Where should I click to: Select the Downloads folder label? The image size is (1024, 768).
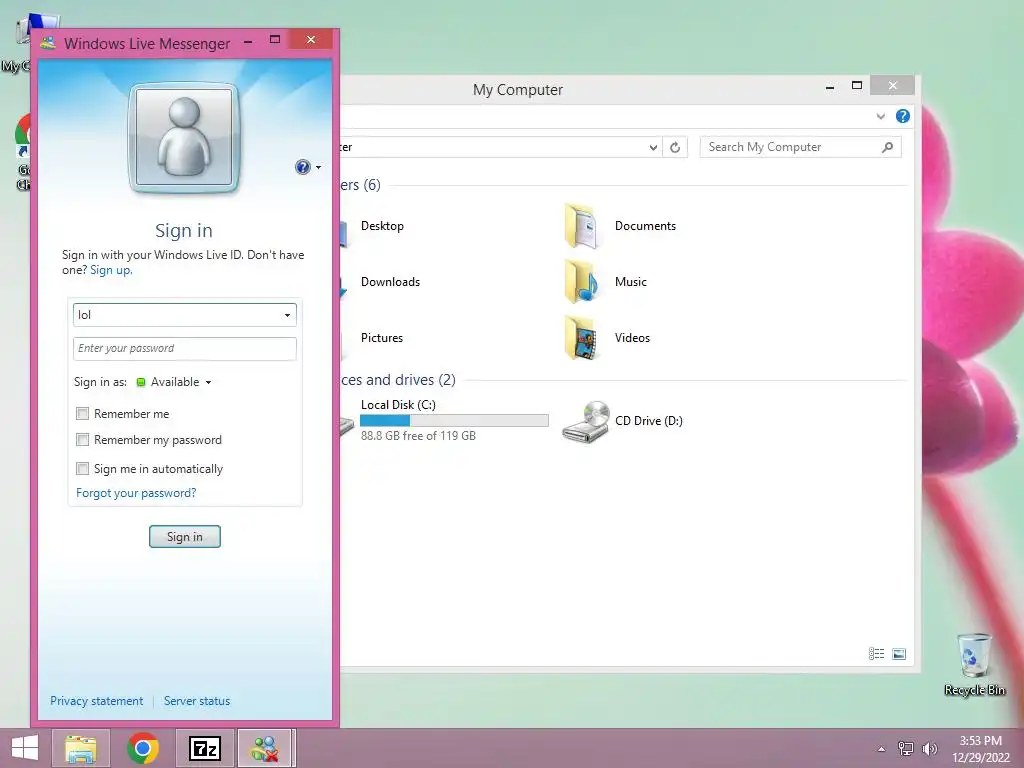pyautogui.click(x=391, y=281)
